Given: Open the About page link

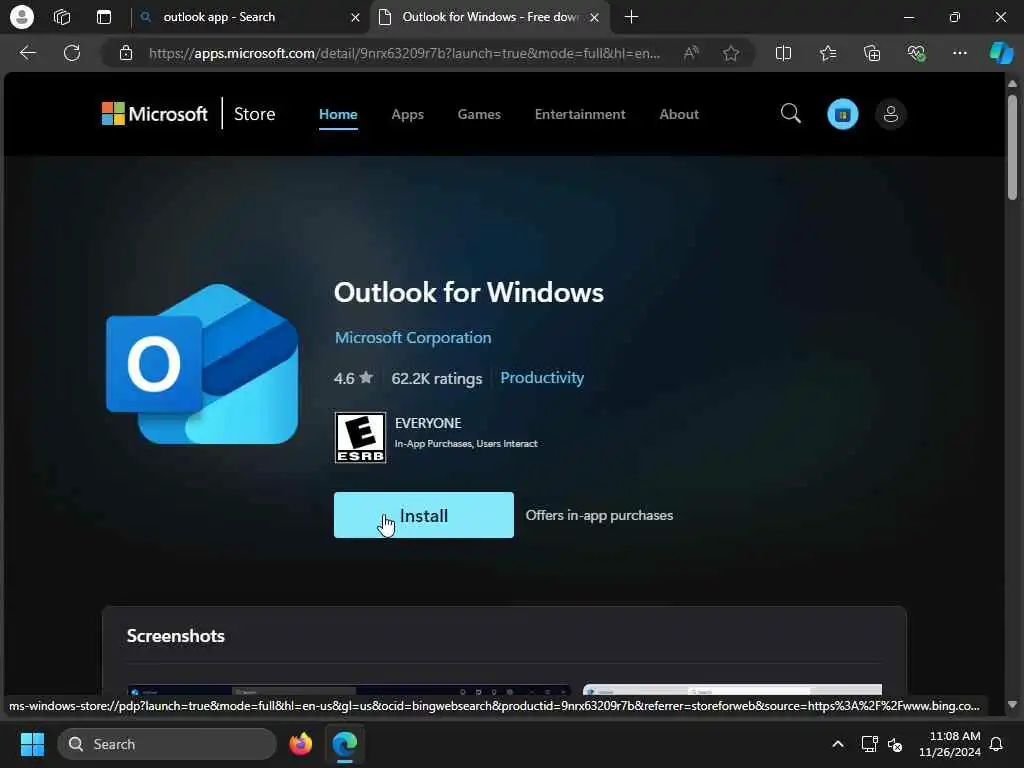Looking at the screenshot, I should pos(679,114).
